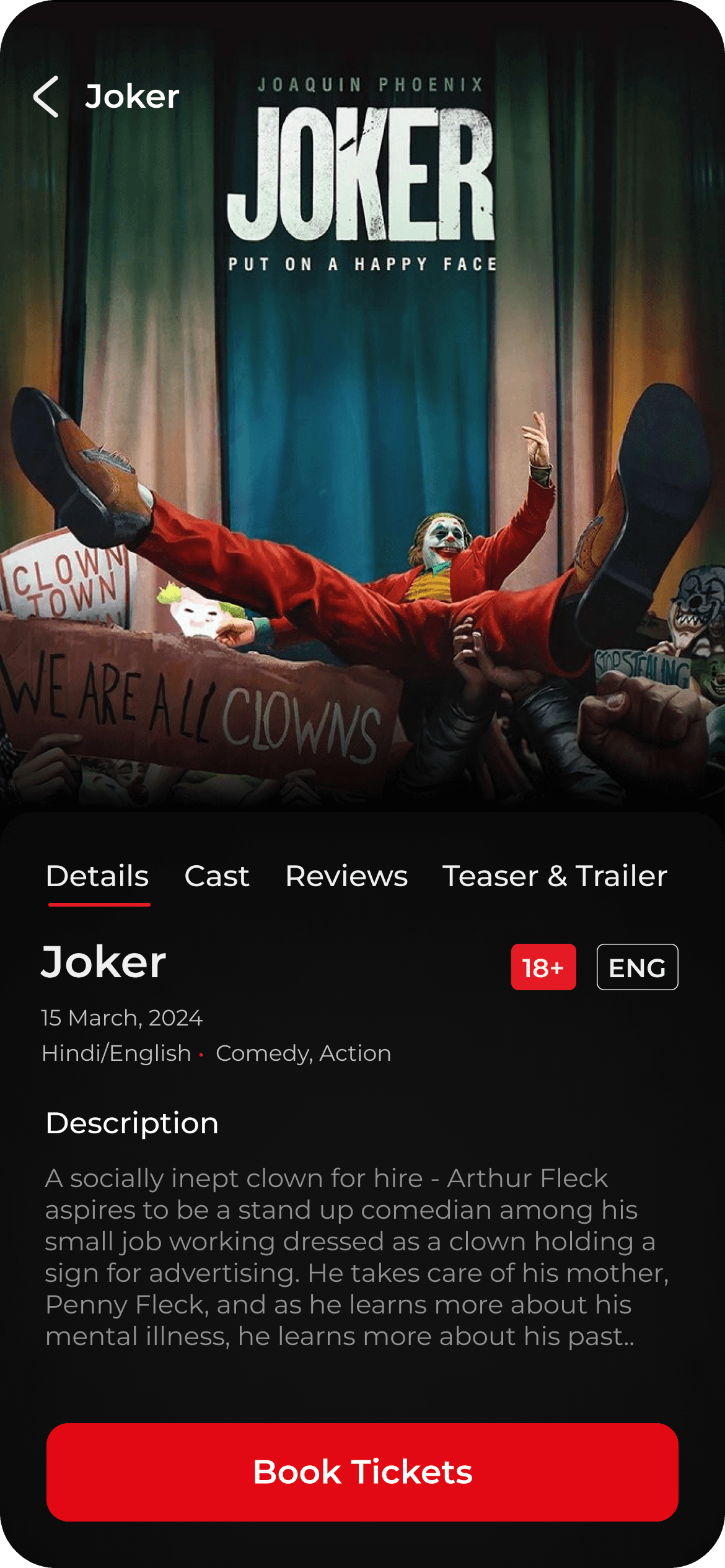Click the Description heading
725x1568 pixels.
pyautogui.click(x=132, y=1123)
